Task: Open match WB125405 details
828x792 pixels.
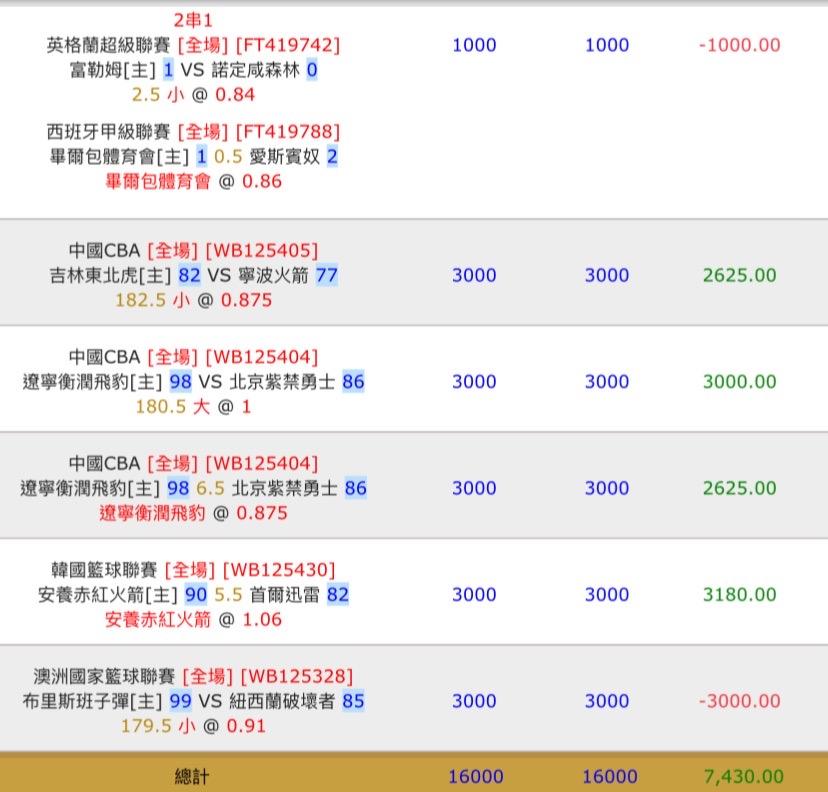Action: 261,251
